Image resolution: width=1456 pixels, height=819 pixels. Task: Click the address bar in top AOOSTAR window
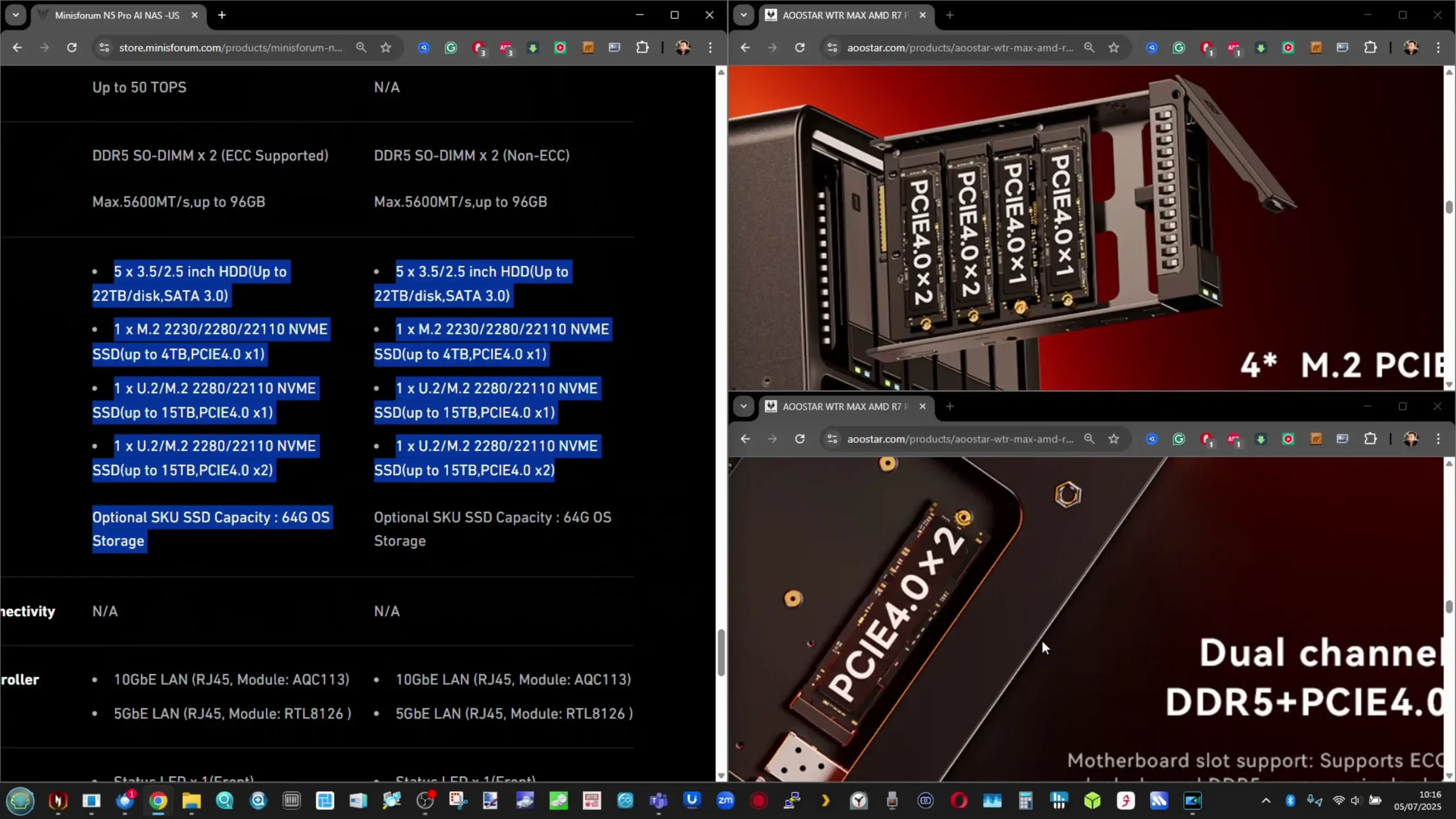tap(960, 48)
